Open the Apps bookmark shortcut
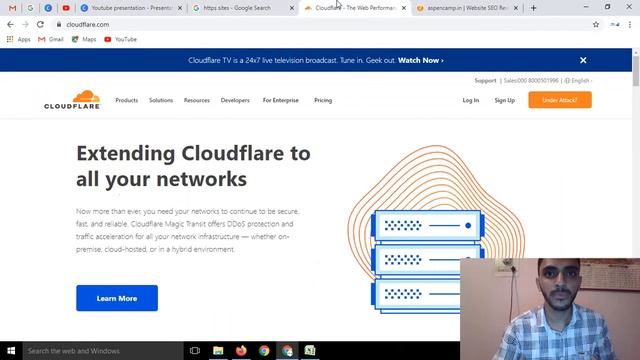The width and height of the screenshot is (640, 360). coord(18,39)
